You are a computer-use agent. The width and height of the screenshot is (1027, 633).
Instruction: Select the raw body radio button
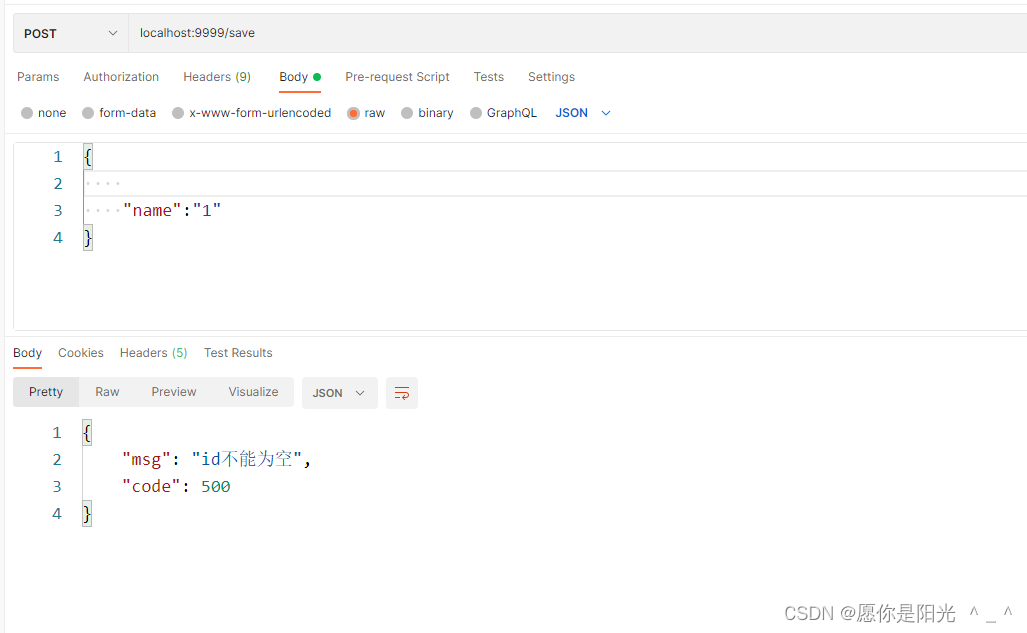(x=353, y=113)
